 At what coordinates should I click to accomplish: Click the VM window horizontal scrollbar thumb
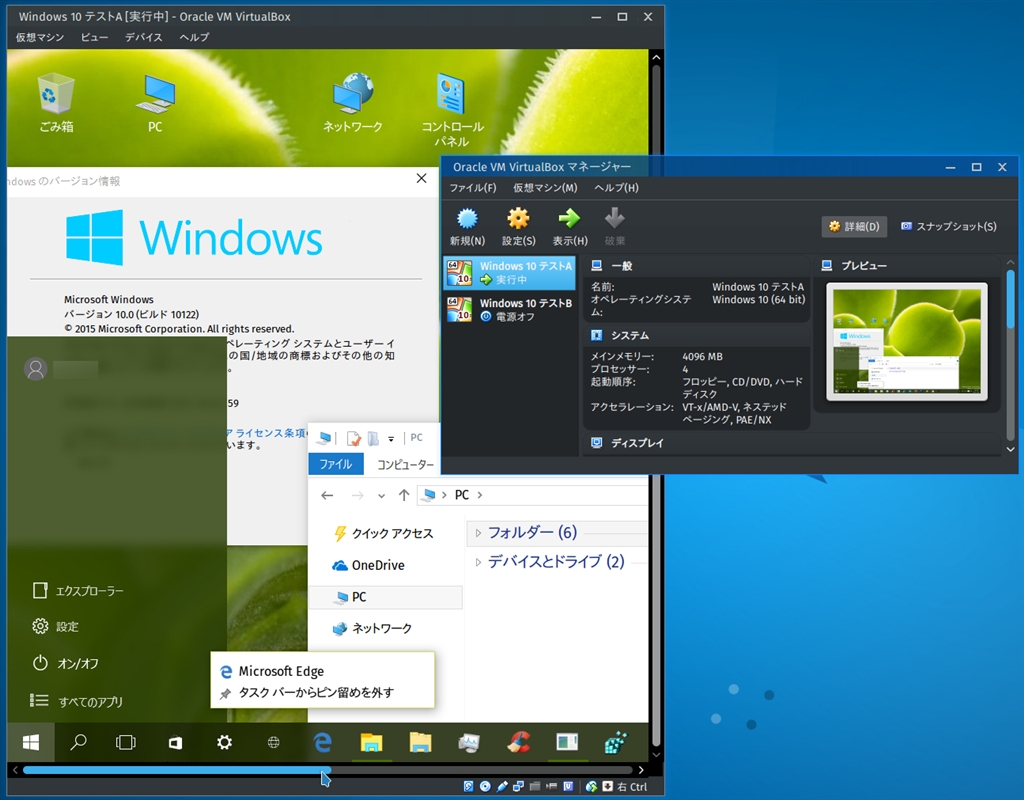point(177,770)
